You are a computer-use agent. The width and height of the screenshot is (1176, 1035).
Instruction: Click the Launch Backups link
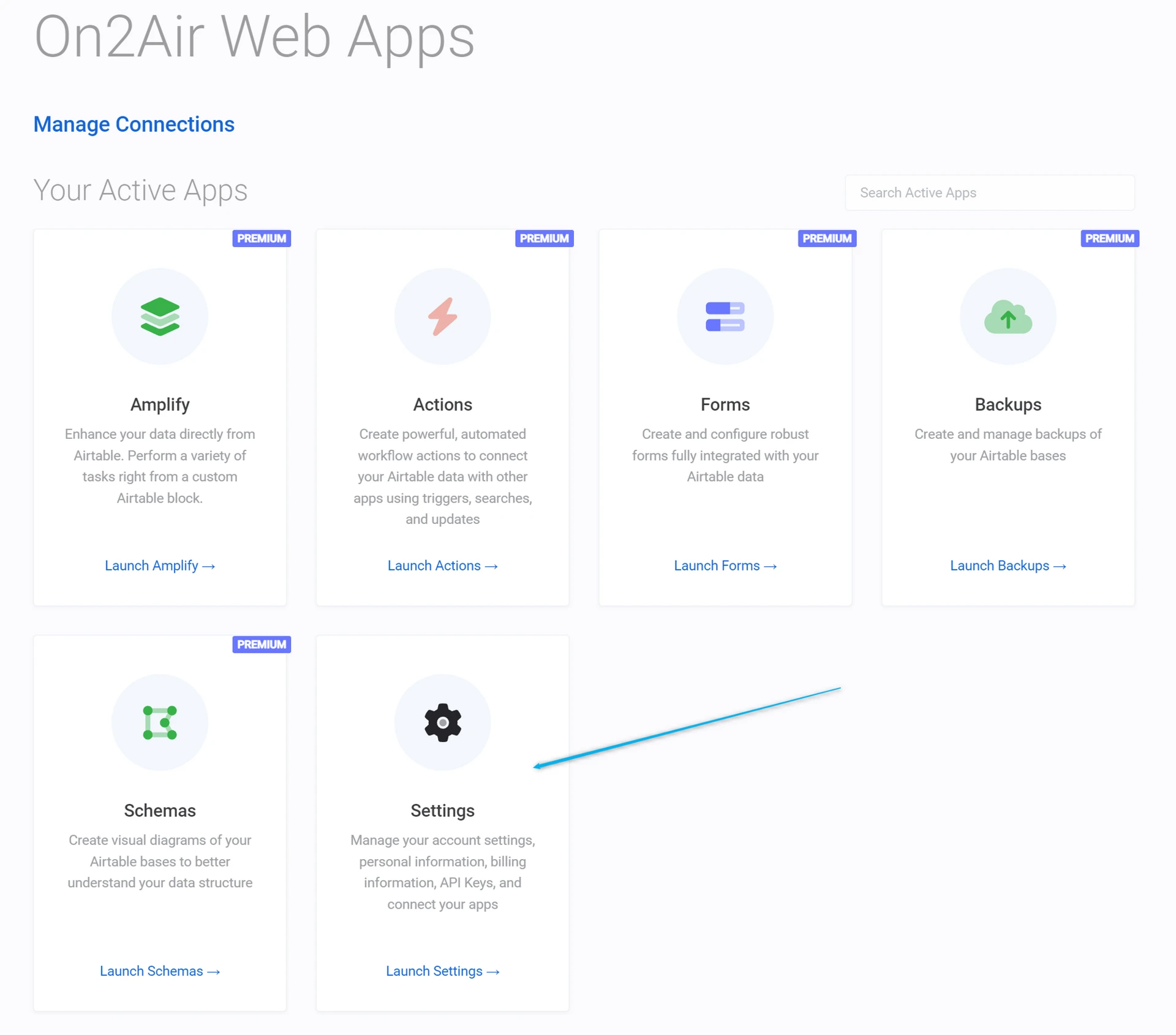tap(1008, 566)
